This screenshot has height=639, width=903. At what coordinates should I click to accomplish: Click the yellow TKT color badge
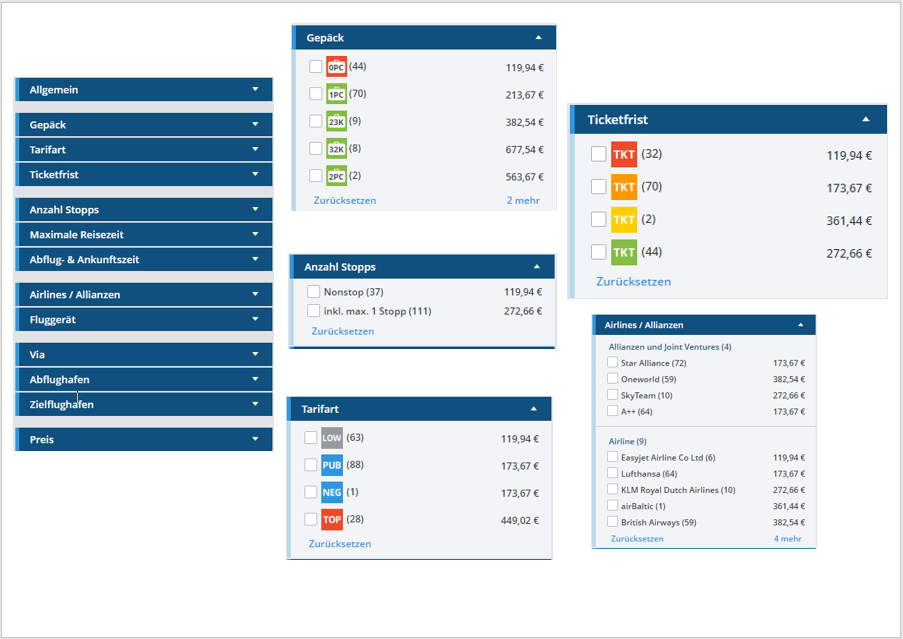pyautogui.click(x=624, y=220)
